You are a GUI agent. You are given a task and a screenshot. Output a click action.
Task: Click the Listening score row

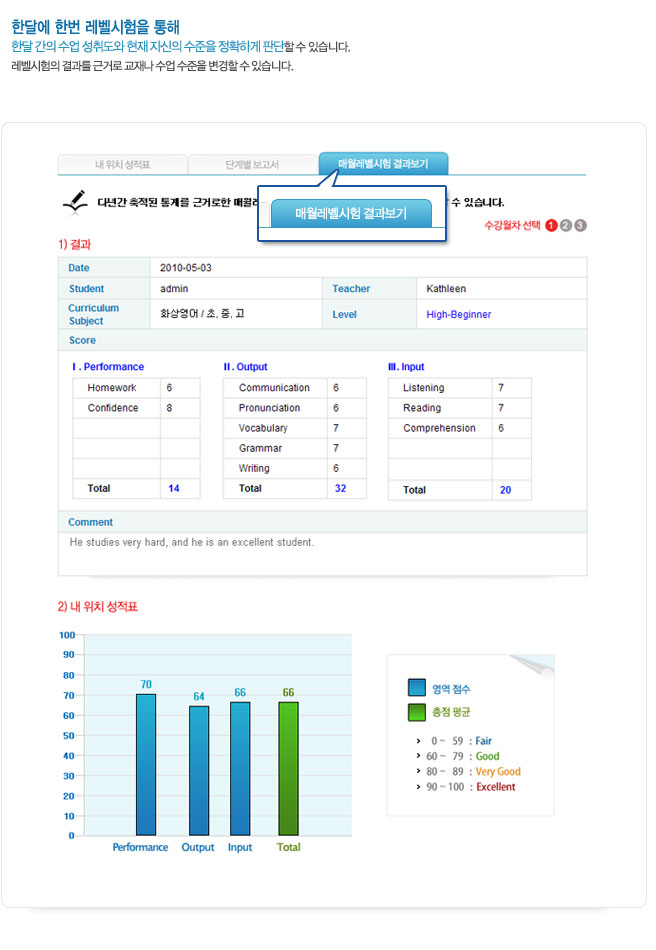[460, 388]
